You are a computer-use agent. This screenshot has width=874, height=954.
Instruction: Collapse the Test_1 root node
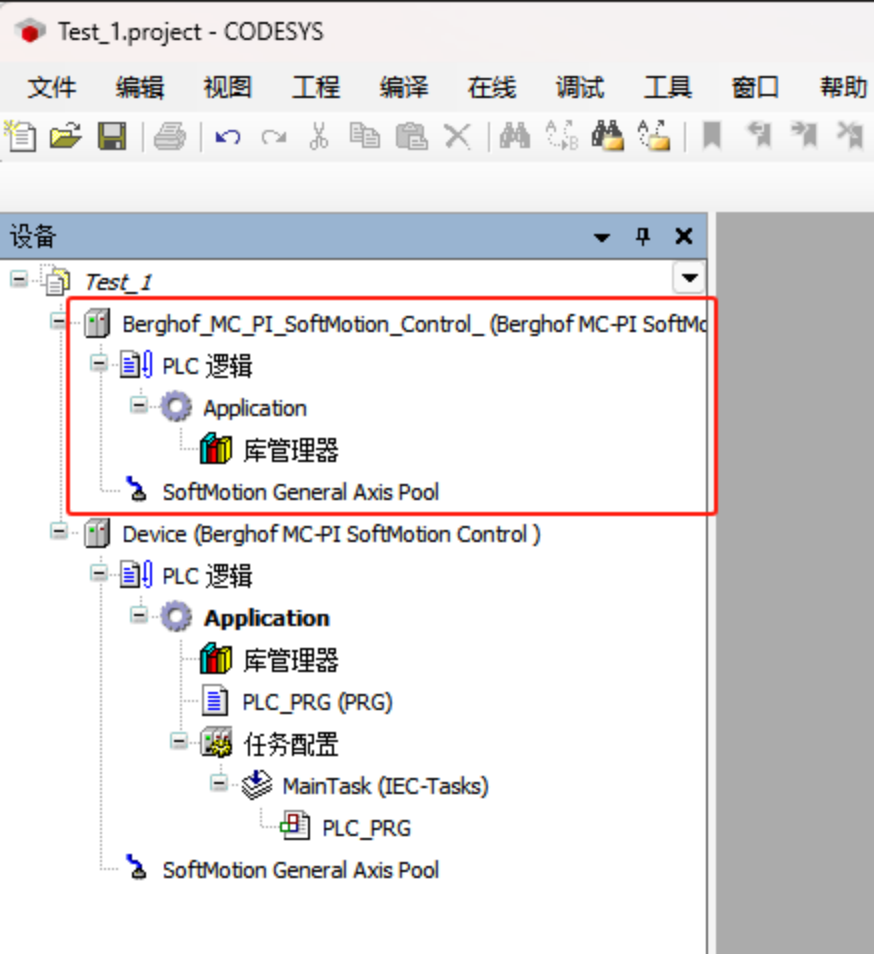tap(19, 279)
